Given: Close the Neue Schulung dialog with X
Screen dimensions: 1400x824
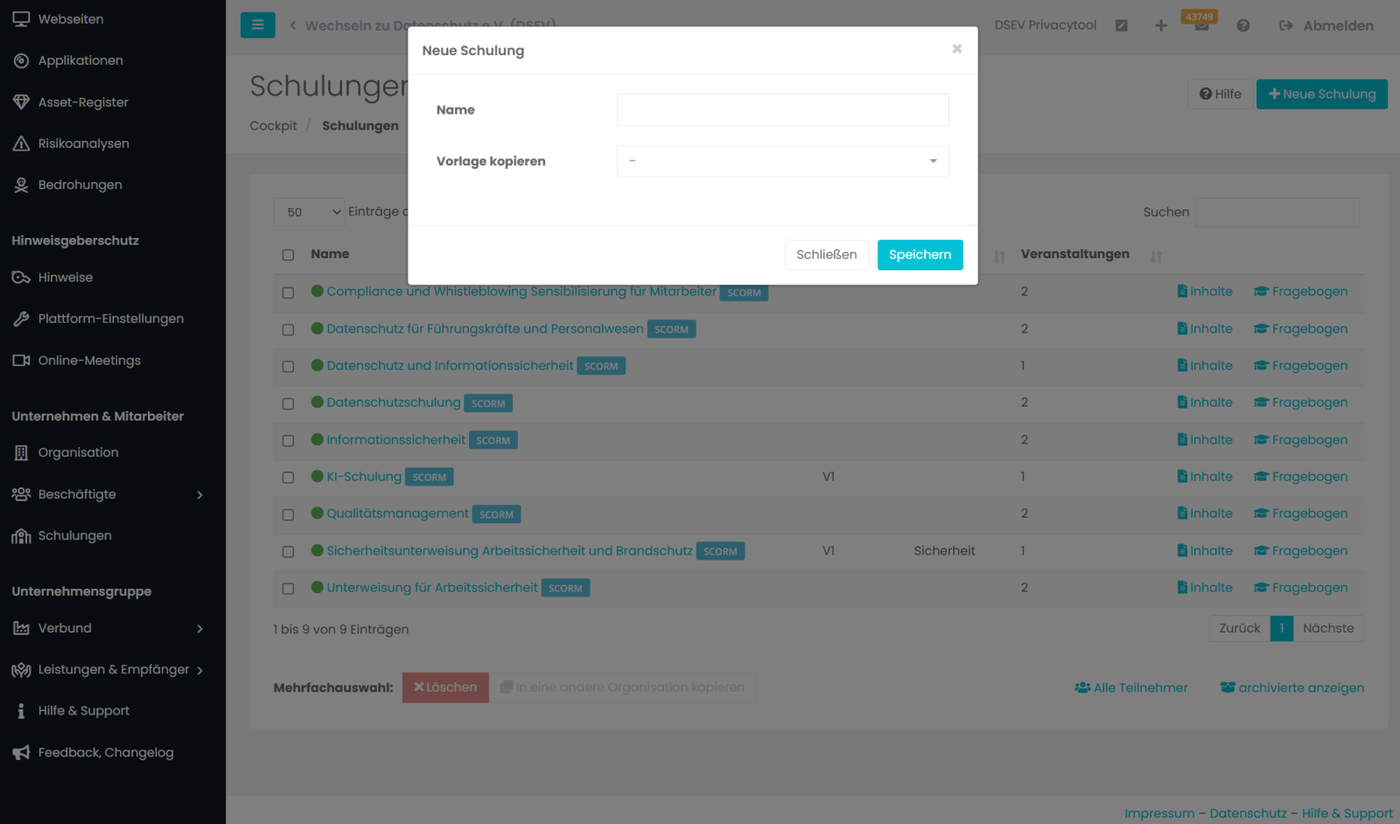Looking at the screenshot, I should [957, 49].
